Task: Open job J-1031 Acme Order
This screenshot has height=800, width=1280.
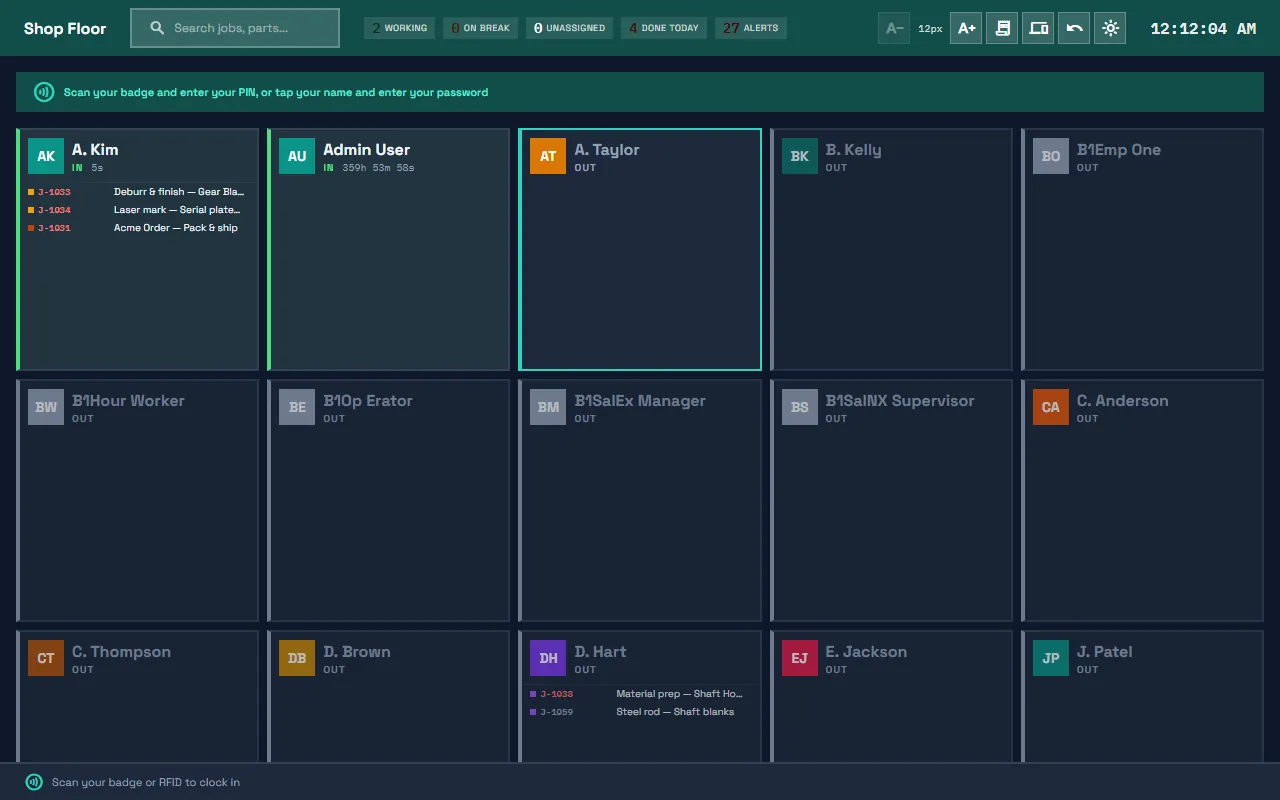Action: tap(137, 228)
